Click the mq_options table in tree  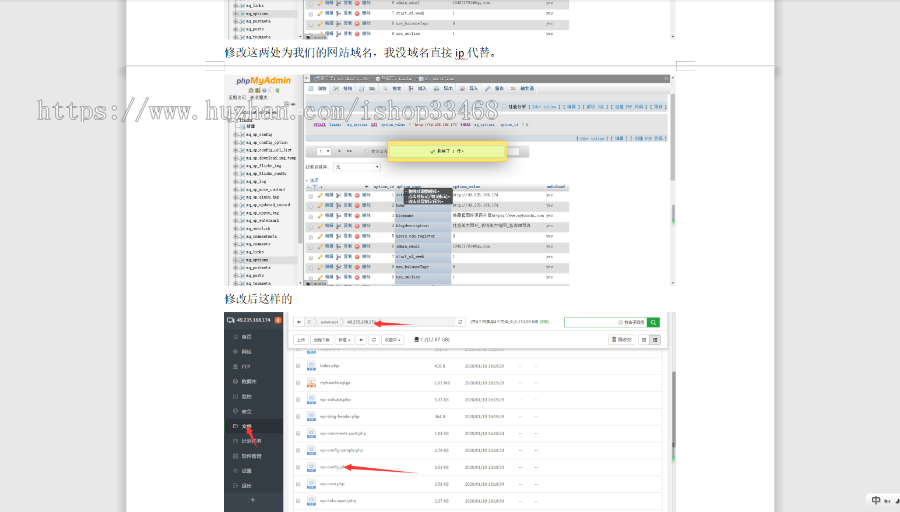pos(256,260)
